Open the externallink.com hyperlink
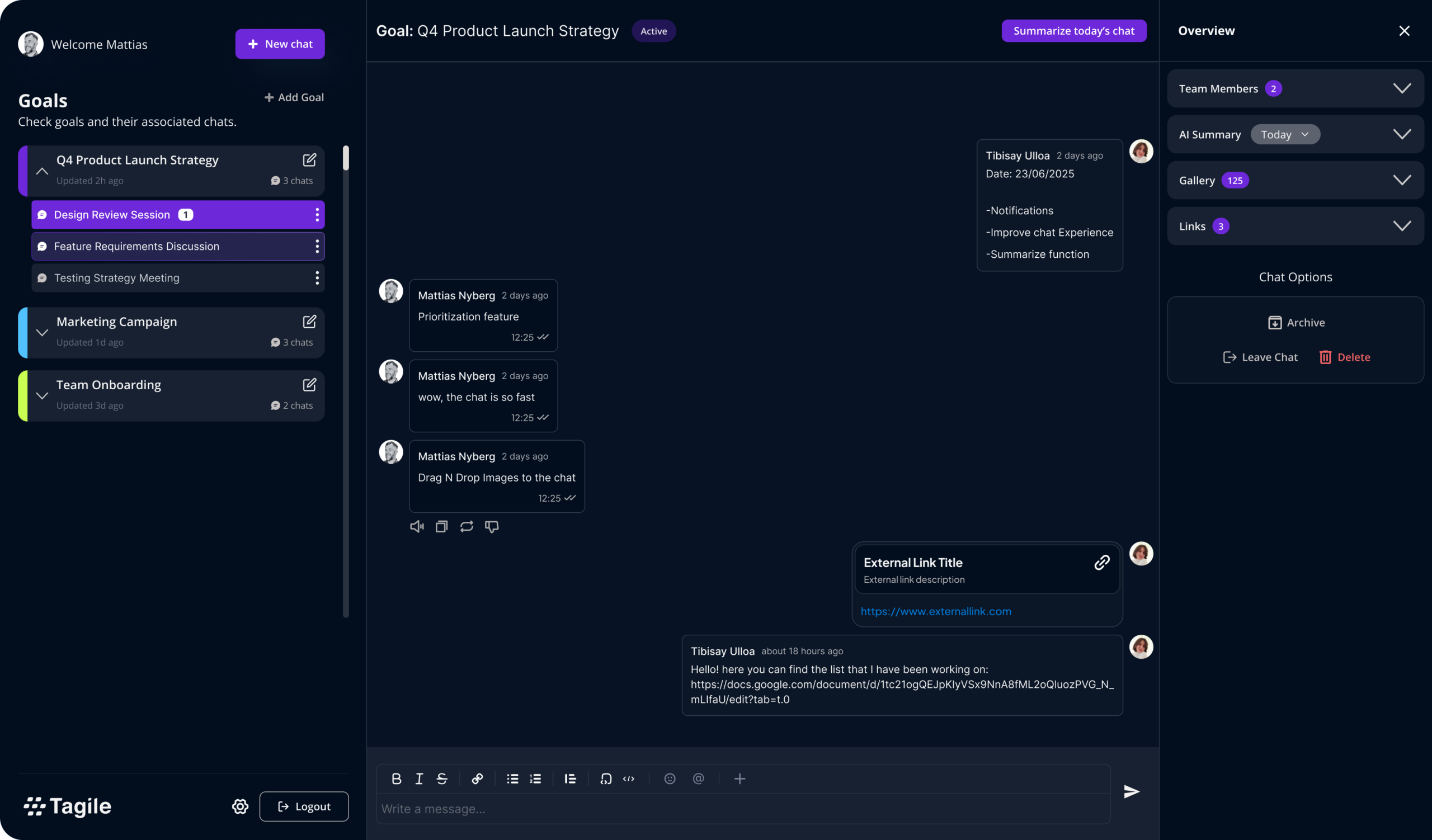This screenshot has width=1432, height=840. [x=936, y=612]
